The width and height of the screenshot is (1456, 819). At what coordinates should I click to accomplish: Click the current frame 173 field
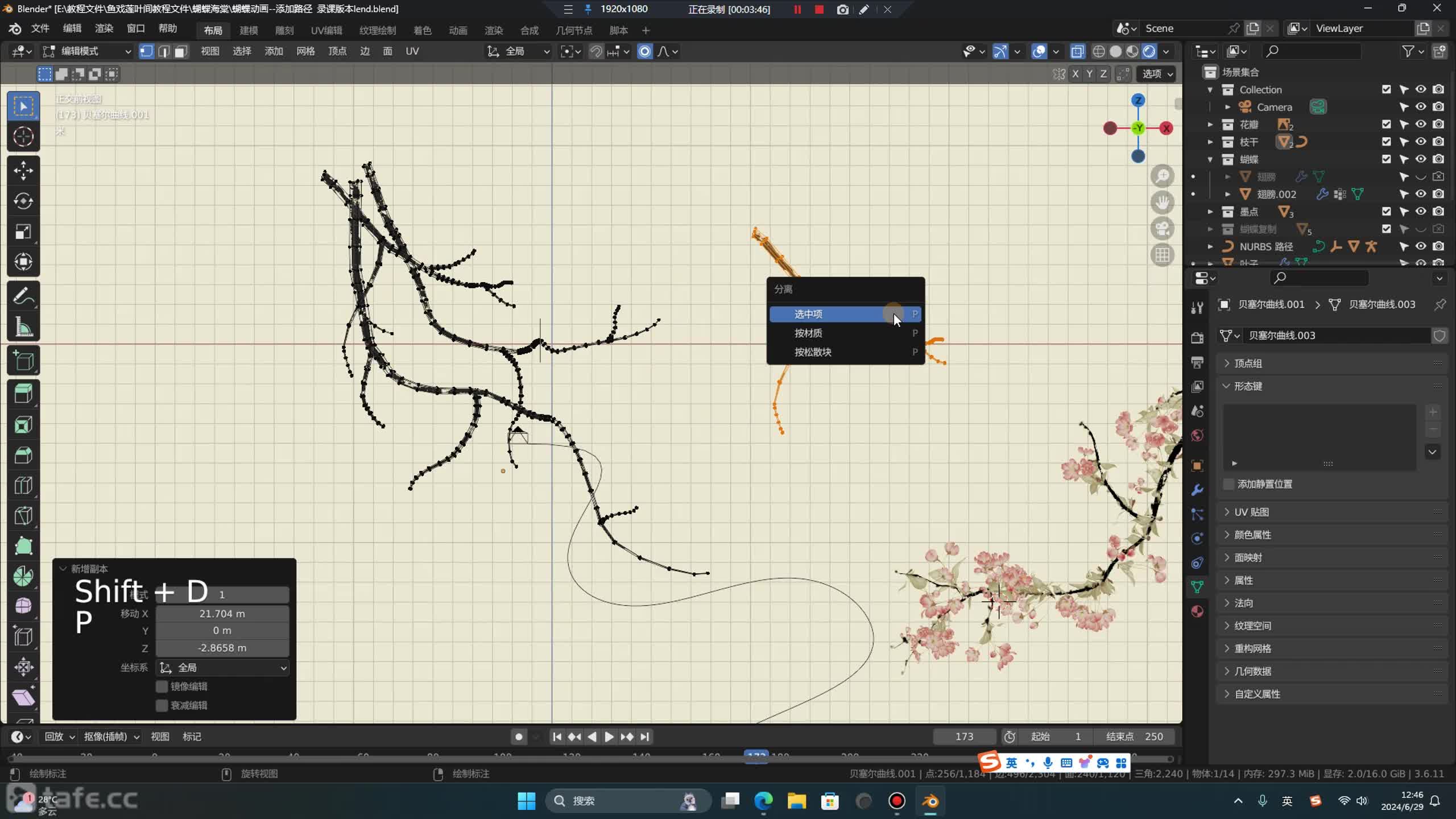coord(964,737)
